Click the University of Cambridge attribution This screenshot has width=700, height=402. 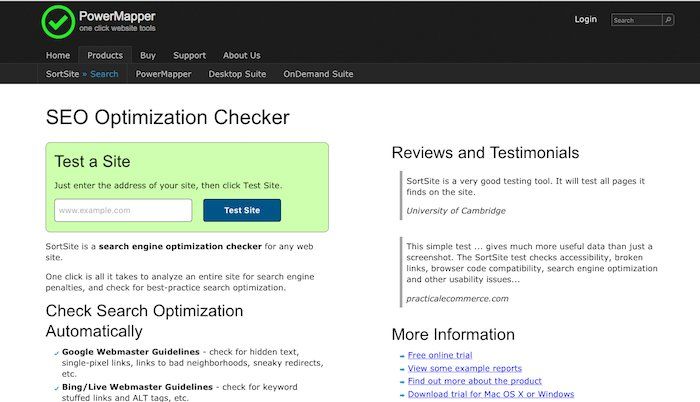[x=456, y=211]
